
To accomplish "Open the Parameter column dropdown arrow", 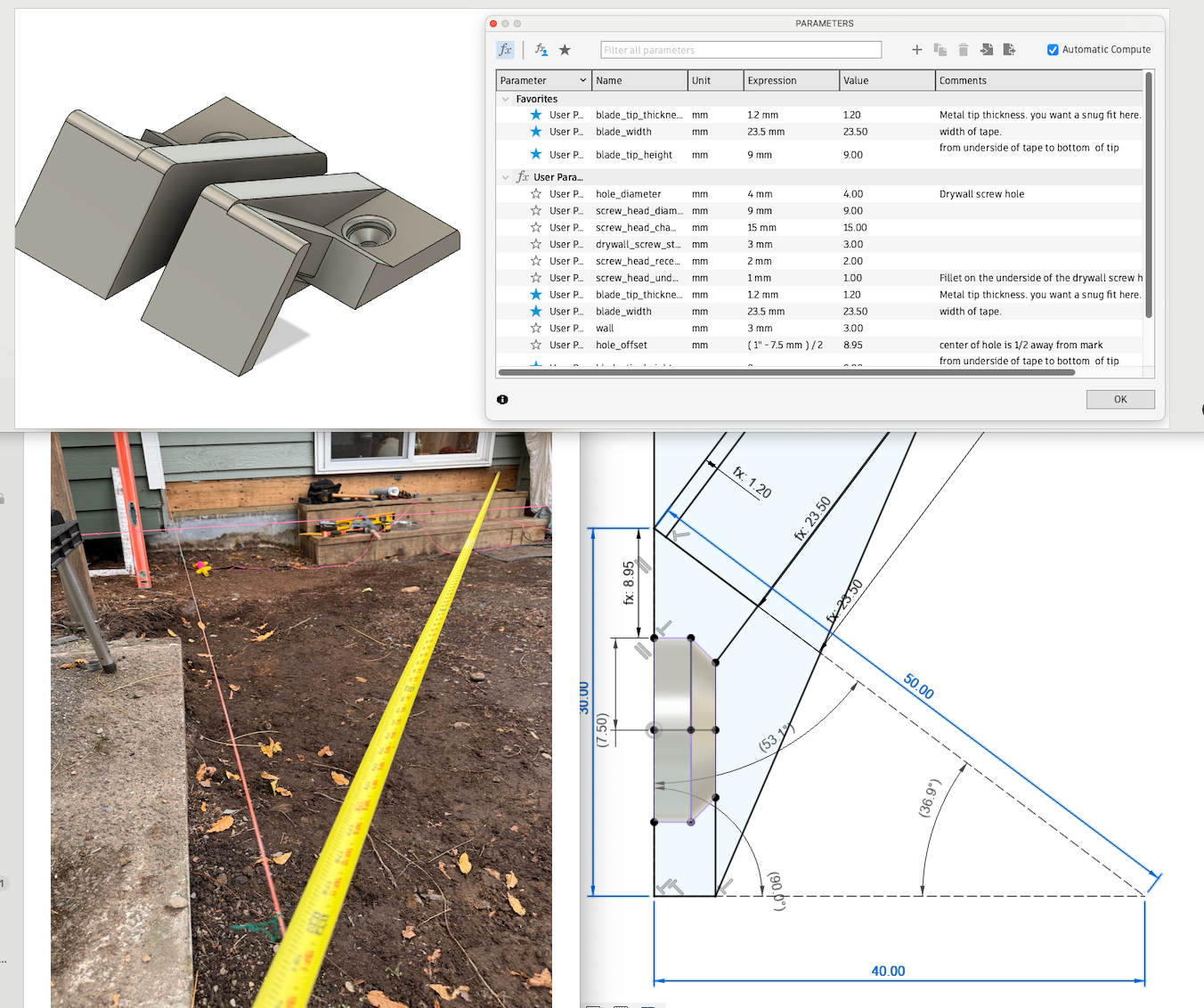I will [x=583, y=80].
